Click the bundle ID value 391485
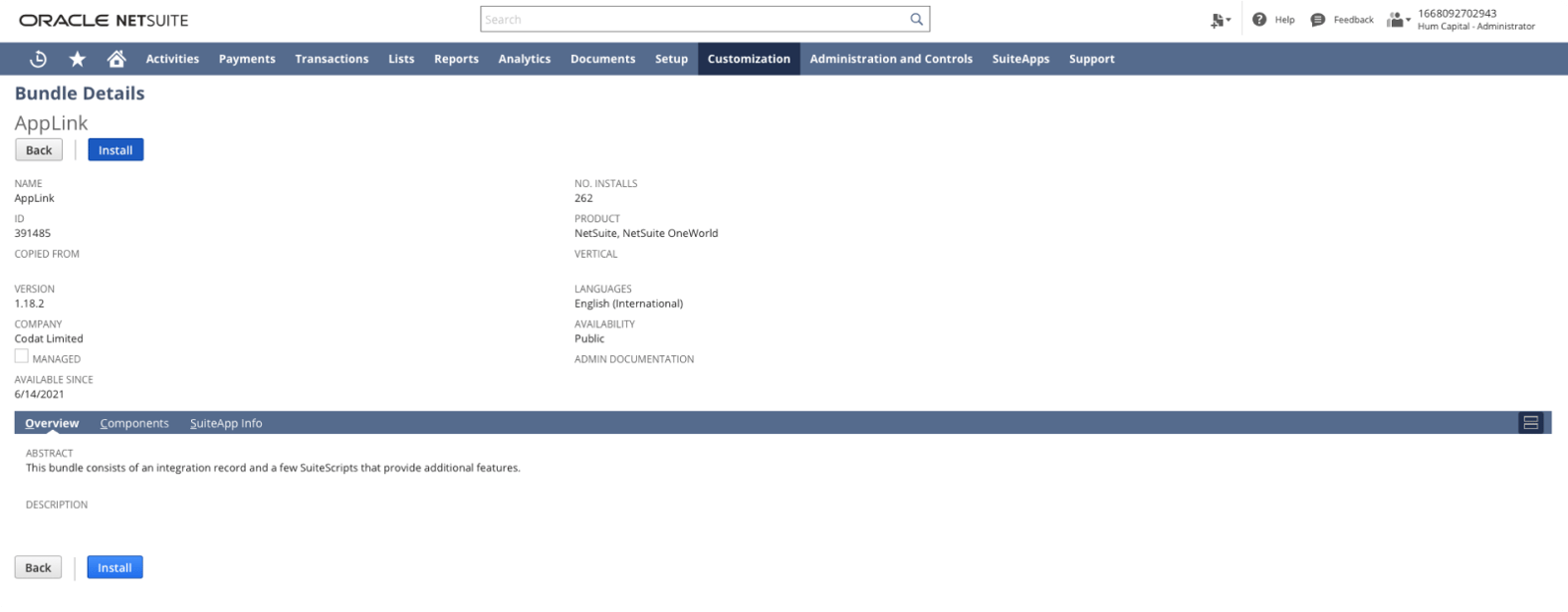Viewport: 1568px width, 612px height. (32, 233)
